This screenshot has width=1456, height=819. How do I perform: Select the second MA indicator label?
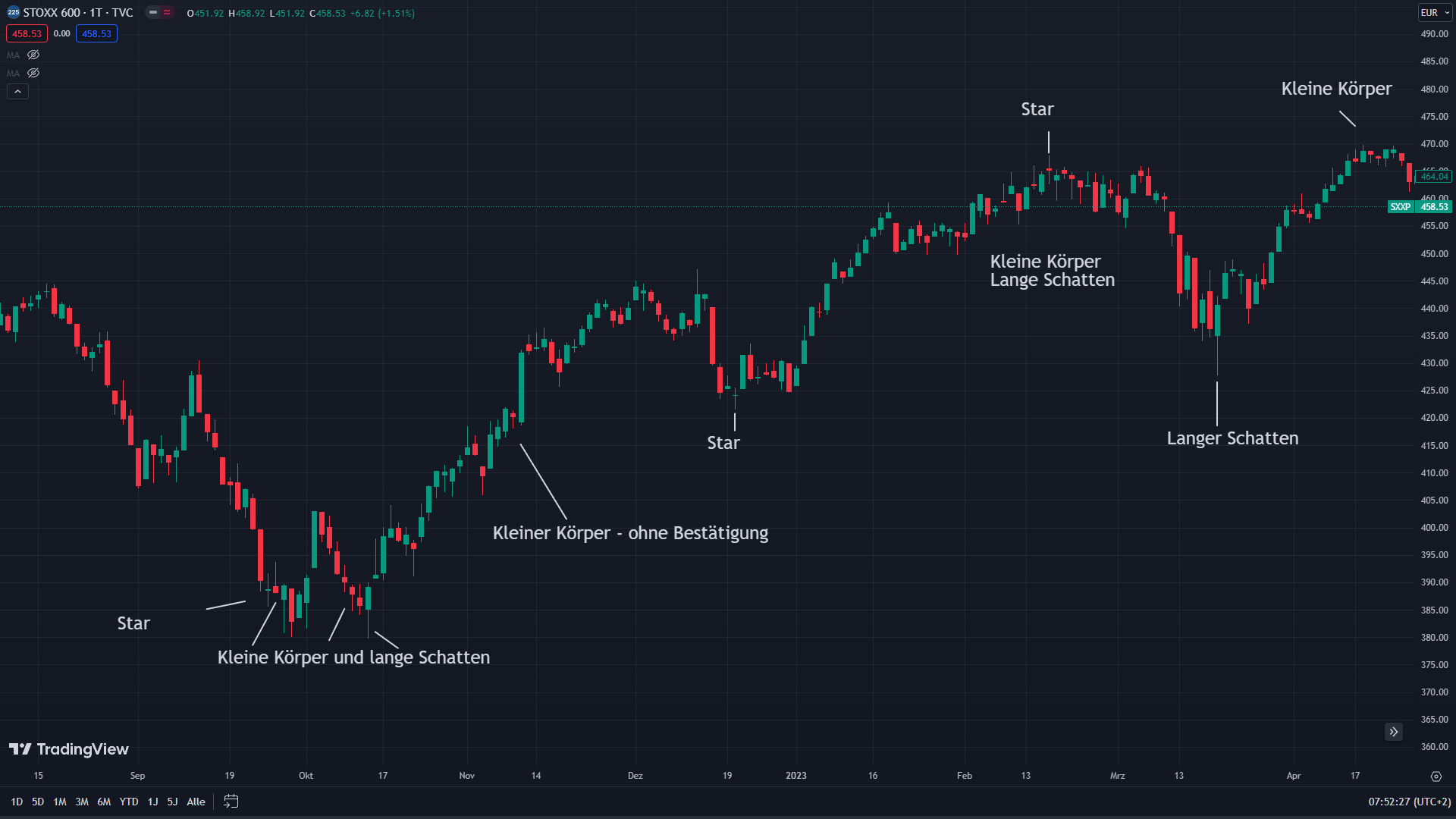point(13,73)
